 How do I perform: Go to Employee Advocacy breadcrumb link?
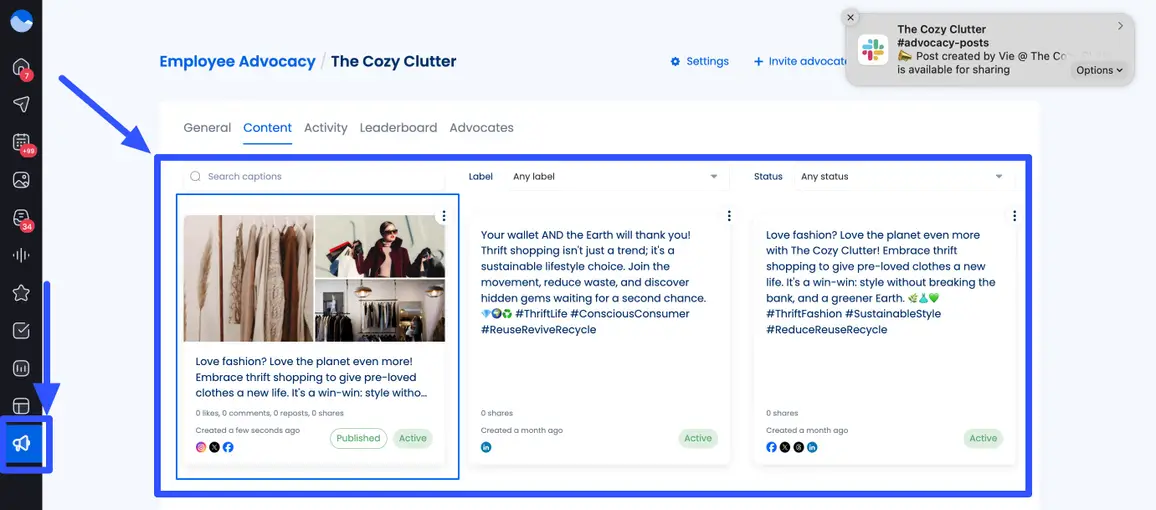237,61
